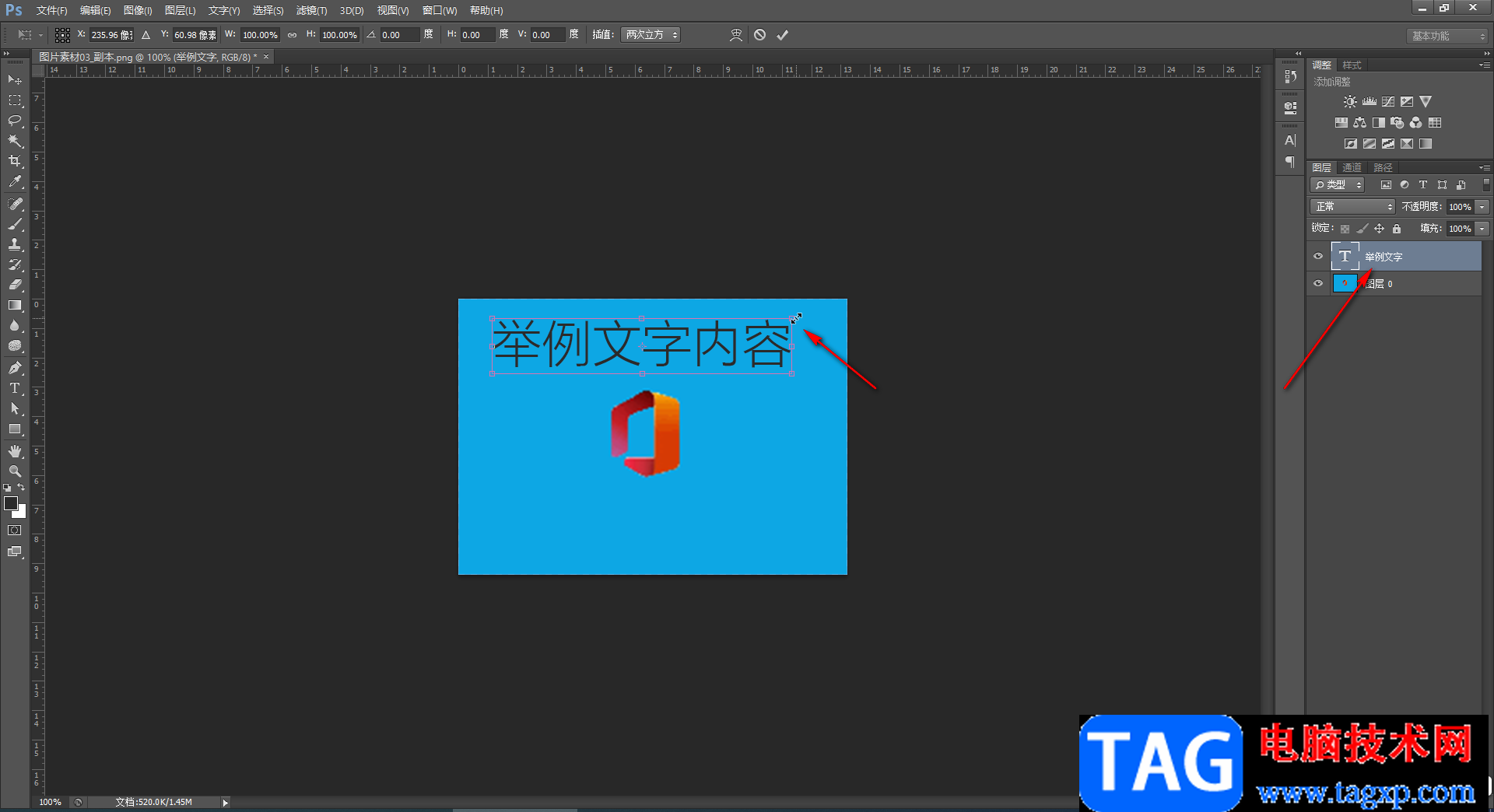The image size is (1494, 812).
Task: Open interpolation 两次立方 dropdown
Action: coord(651,35)
